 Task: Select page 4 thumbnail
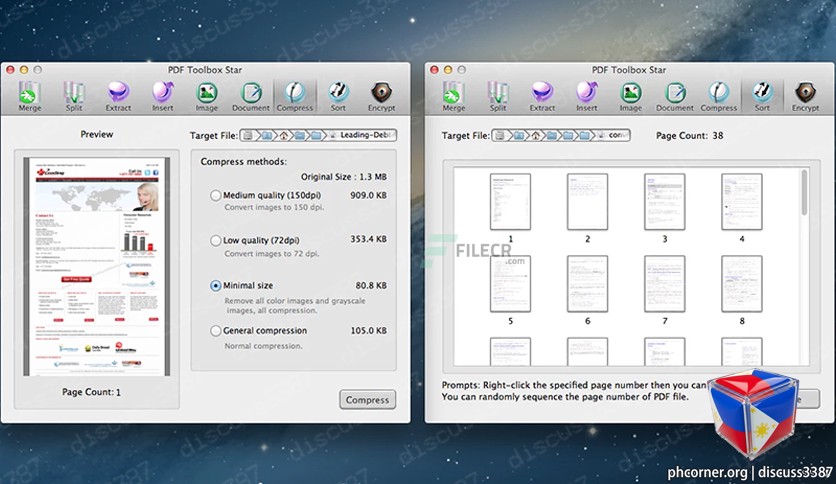pyautogui.click(x=742, y=201)
